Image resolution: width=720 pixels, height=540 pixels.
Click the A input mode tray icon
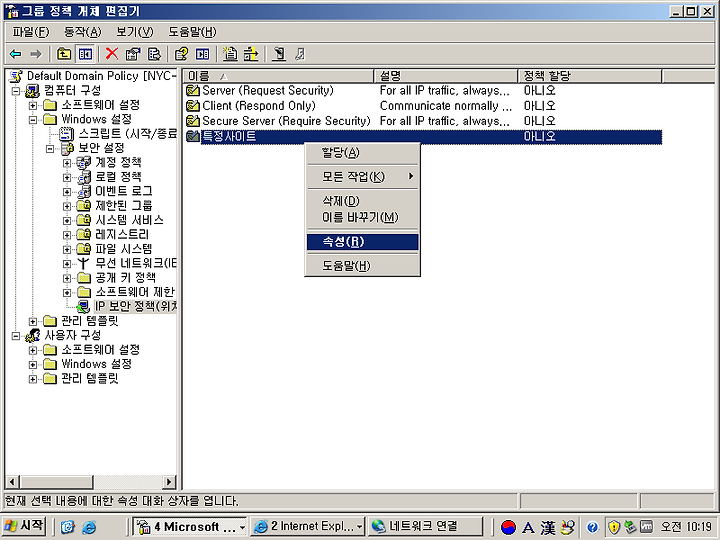click(529, 528)
